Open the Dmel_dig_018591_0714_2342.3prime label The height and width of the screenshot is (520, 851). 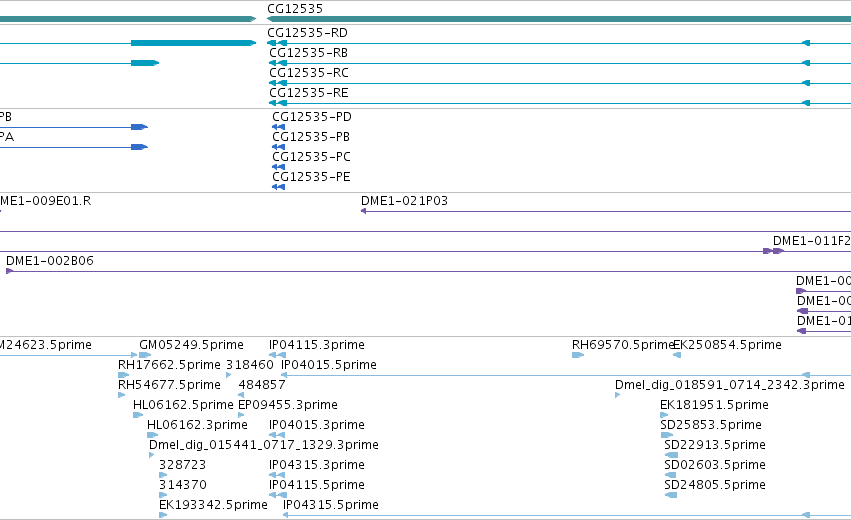(729, 385)
